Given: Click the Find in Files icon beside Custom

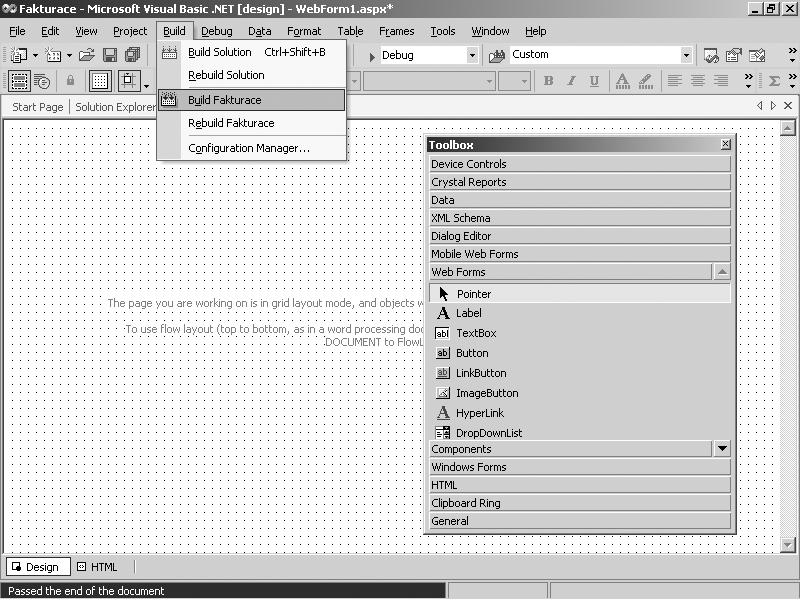Looking at the screenshot, I should [496, 55].
